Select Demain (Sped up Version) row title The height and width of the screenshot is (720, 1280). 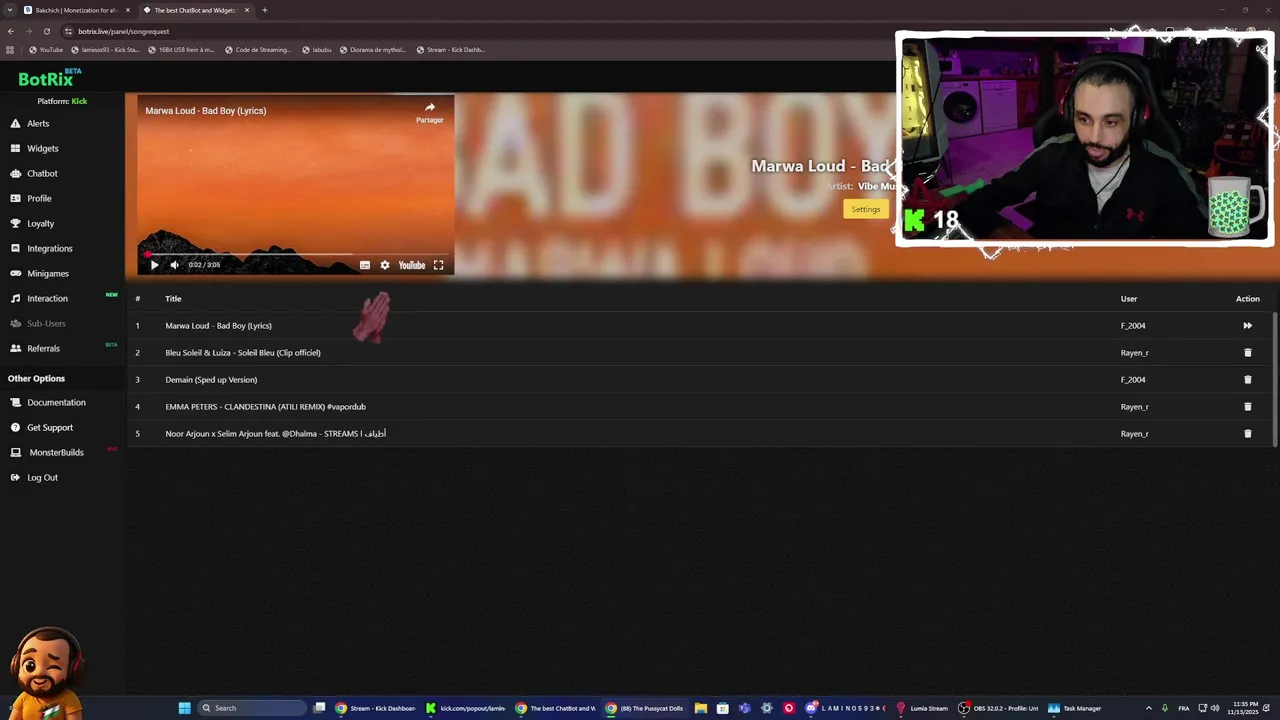(211, 379)
